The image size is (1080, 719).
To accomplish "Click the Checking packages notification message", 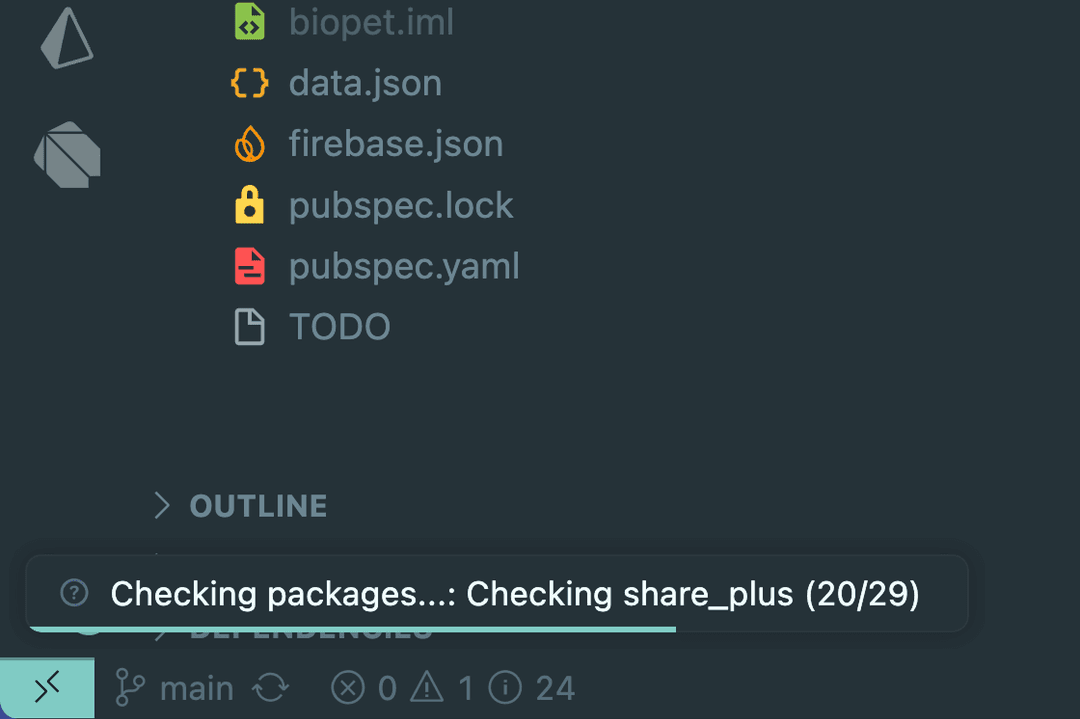I will (515, 594).
